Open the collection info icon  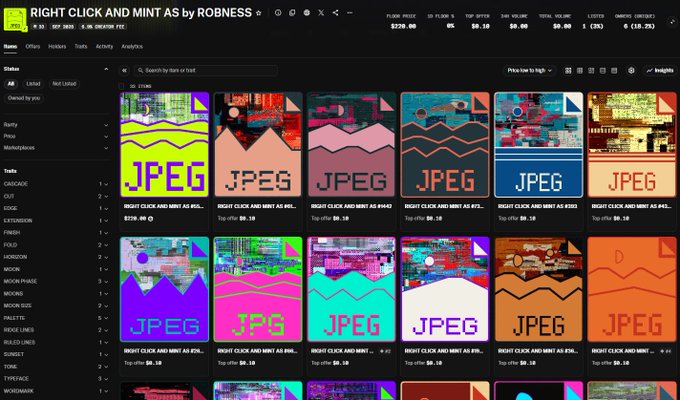coord(278,13)
